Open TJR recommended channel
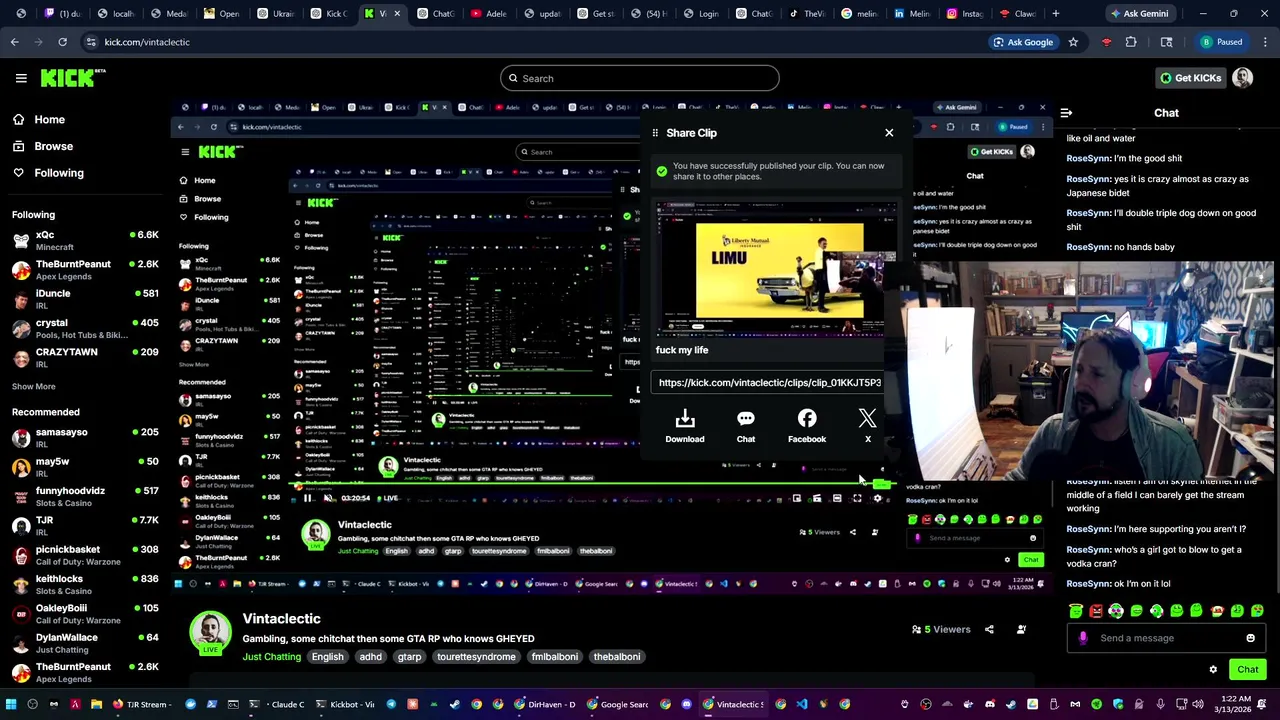This screenshot has width=1280, height=720. [x=85, y=525]
